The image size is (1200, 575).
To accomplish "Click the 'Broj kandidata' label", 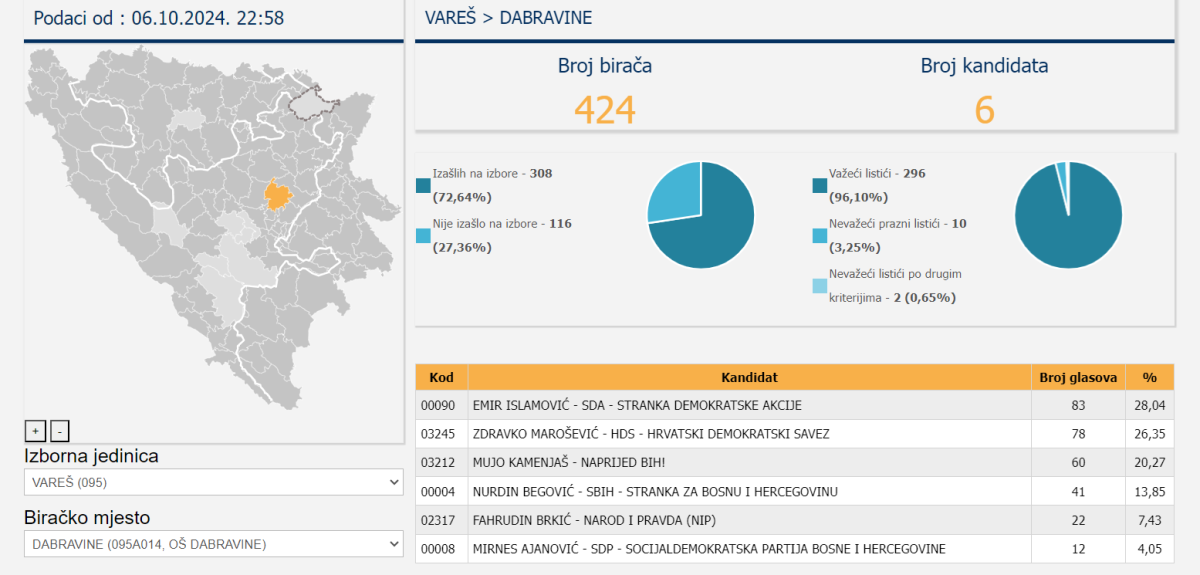I will (985, 66).
